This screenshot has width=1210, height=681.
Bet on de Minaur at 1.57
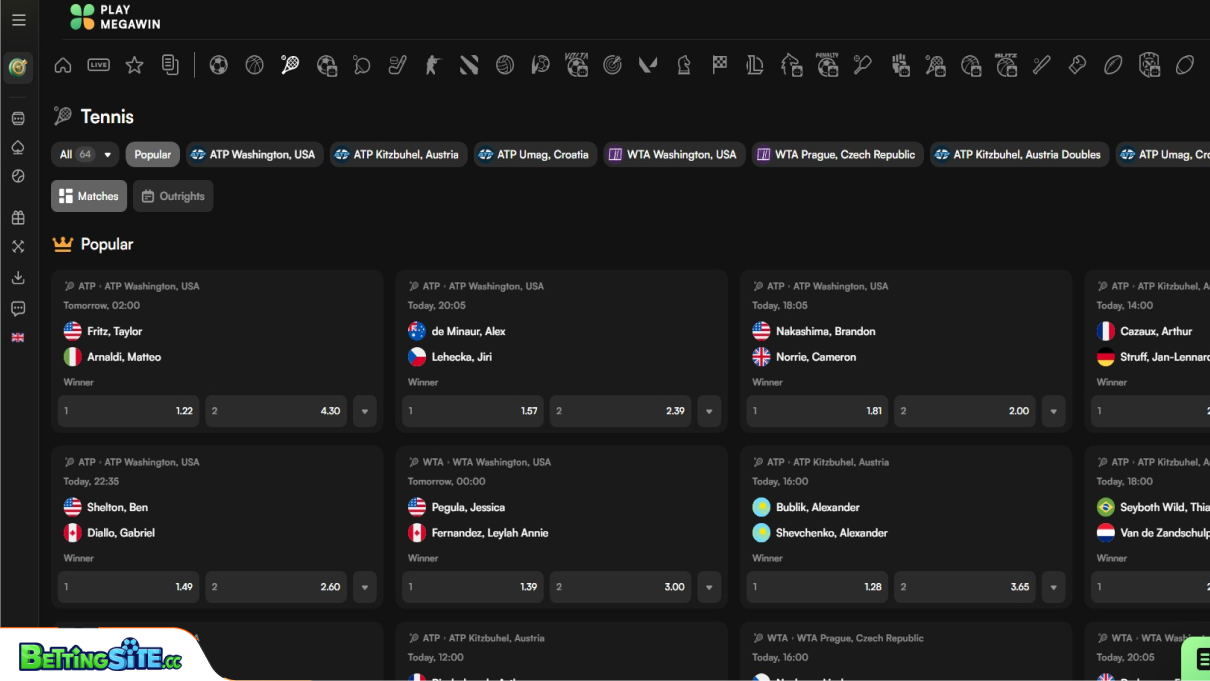(x=473, y=411)
